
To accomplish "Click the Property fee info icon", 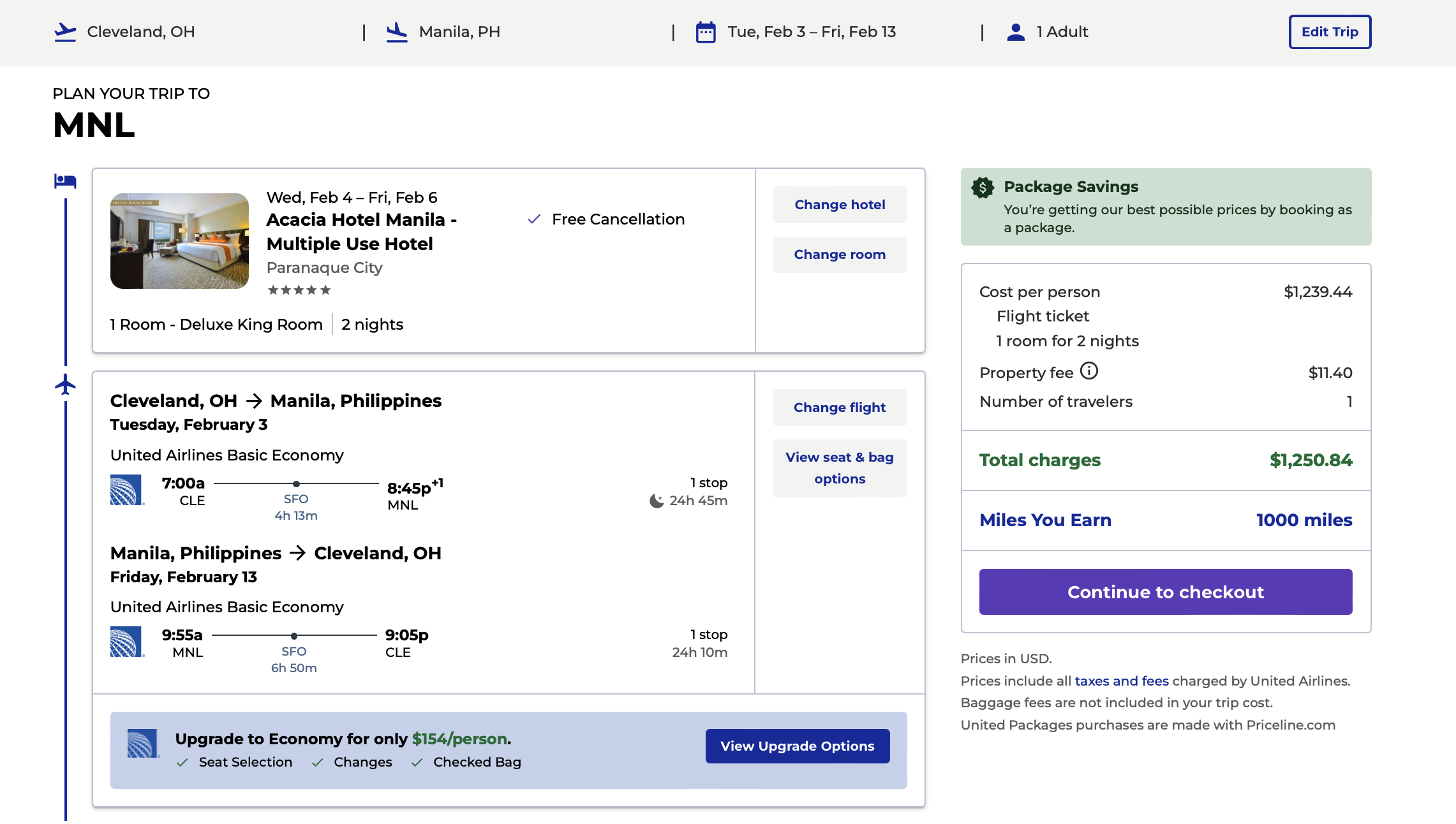I will [x=1089, y=371].
